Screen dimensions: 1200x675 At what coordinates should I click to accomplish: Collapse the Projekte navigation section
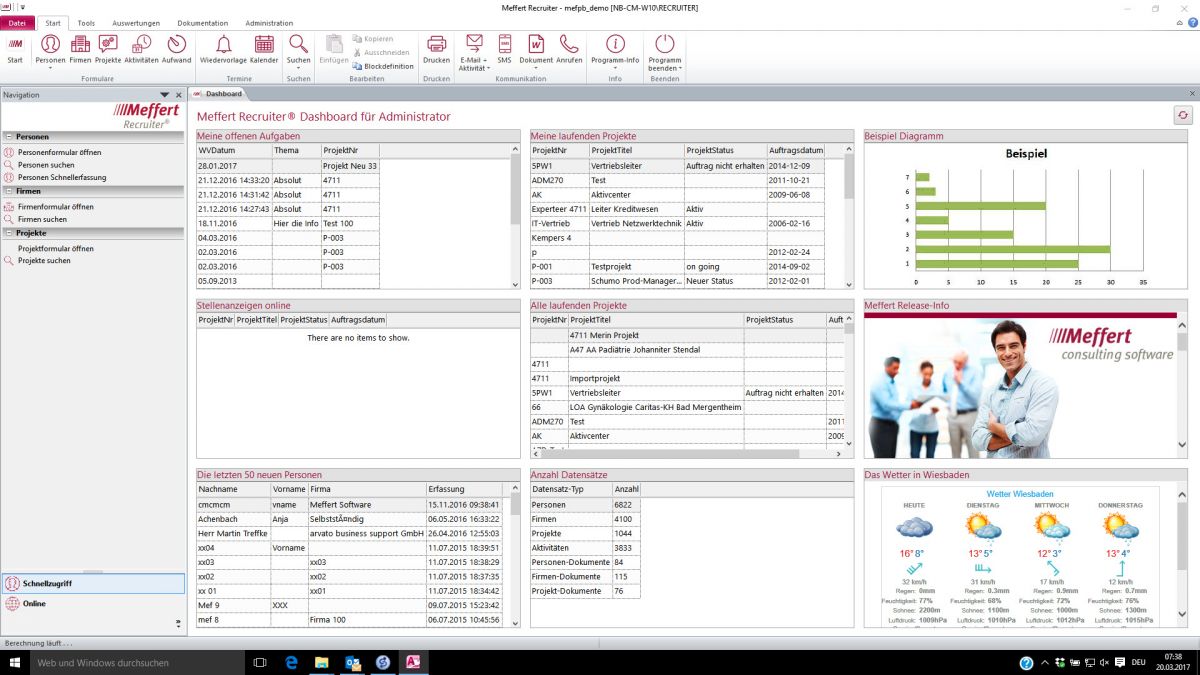(8, 233)
